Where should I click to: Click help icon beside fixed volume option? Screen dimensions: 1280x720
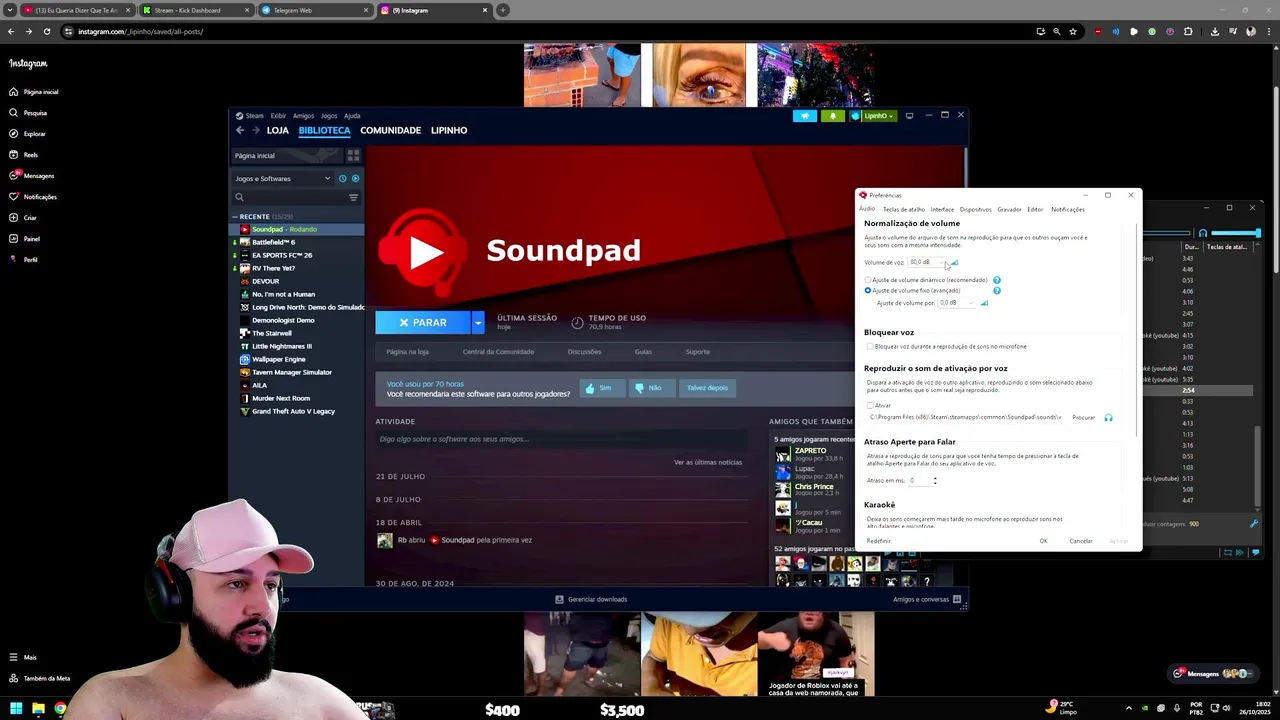997,291
